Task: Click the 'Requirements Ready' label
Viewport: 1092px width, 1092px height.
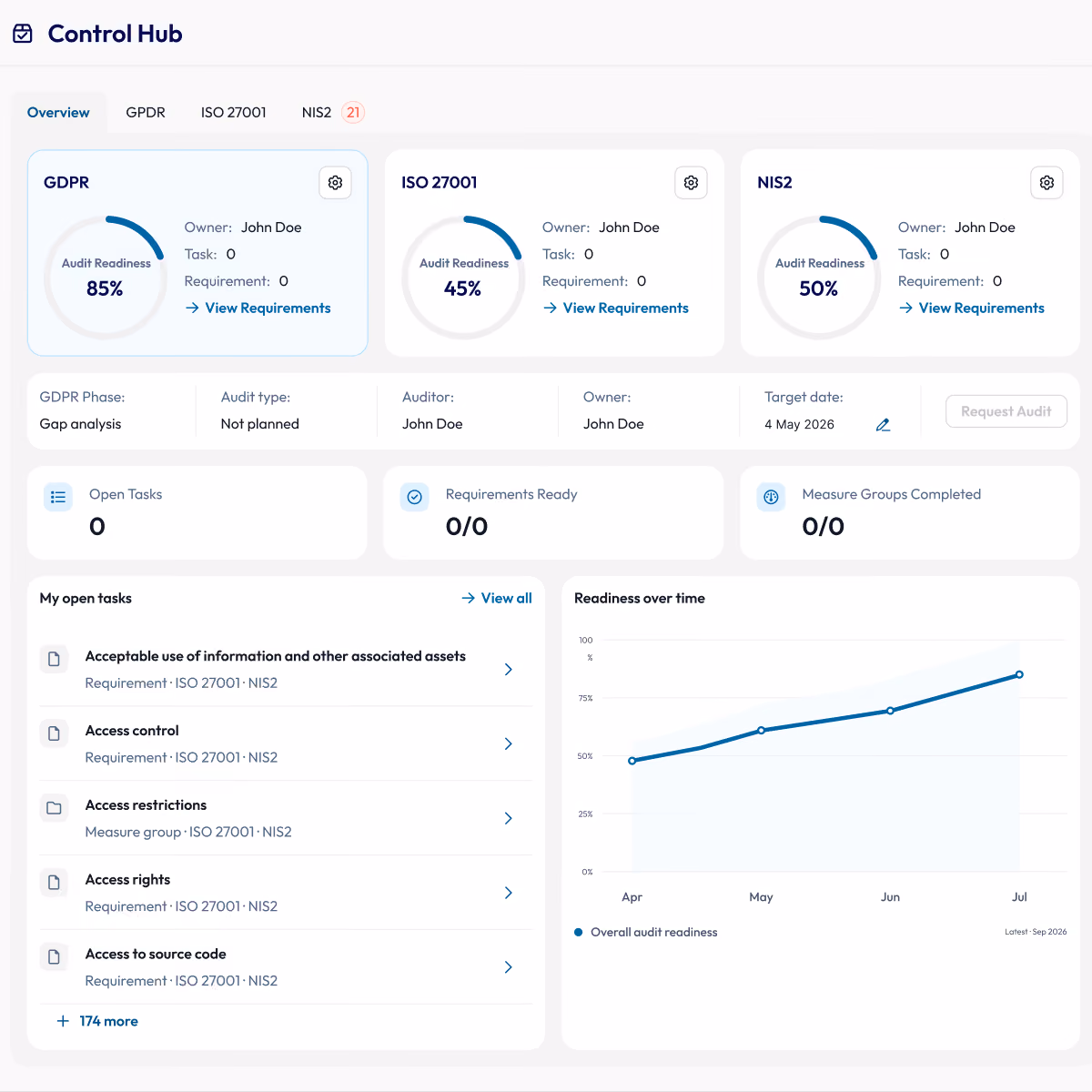Action: 511,494
